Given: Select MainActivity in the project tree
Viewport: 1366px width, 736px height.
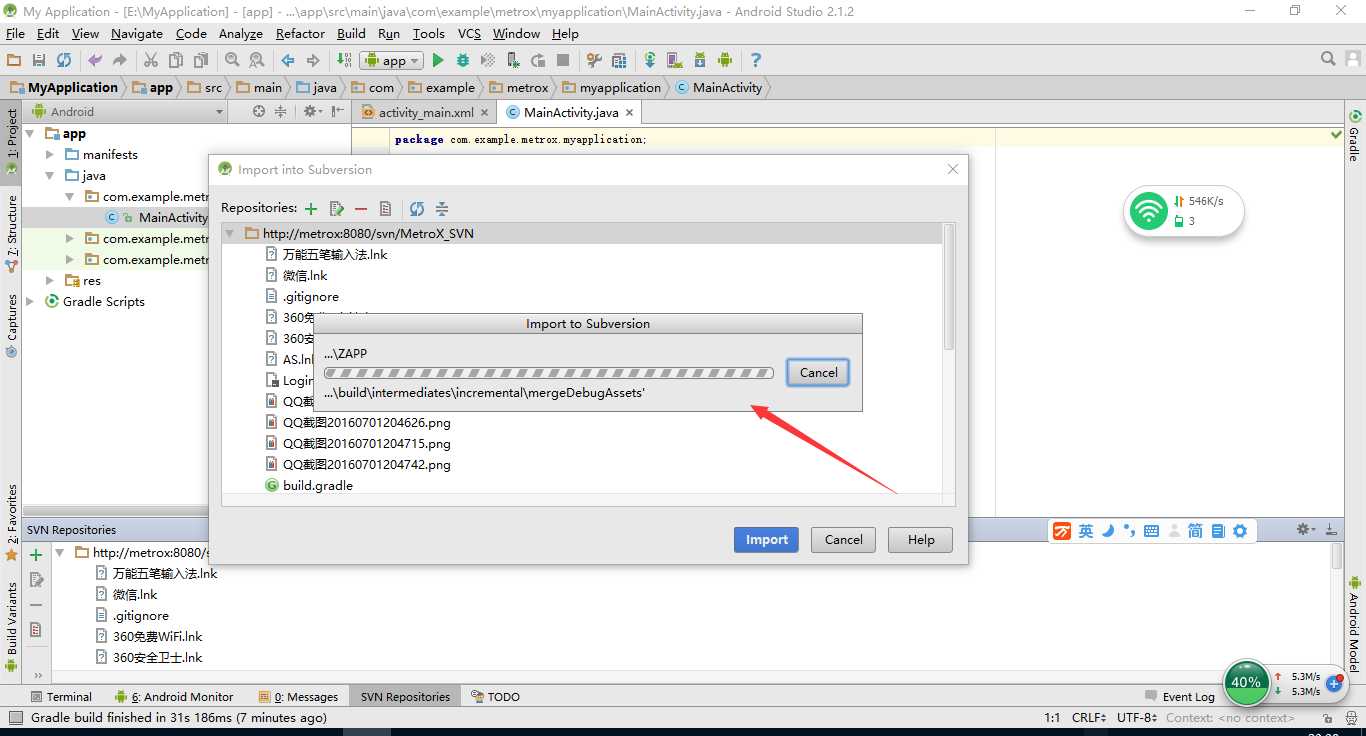Looking at the screenshot, I should [x=173, y=217].
